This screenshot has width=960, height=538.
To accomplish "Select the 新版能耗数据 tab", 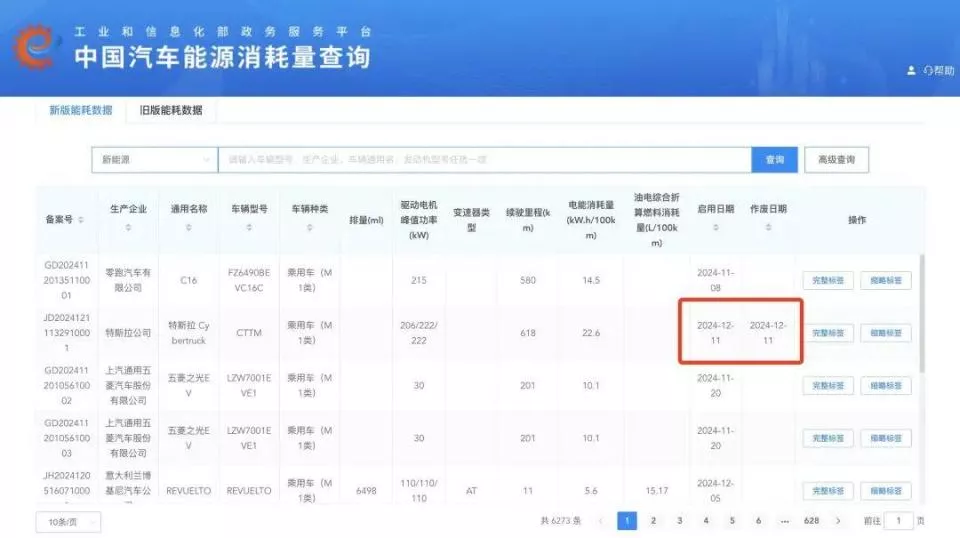I will (81, 110).
